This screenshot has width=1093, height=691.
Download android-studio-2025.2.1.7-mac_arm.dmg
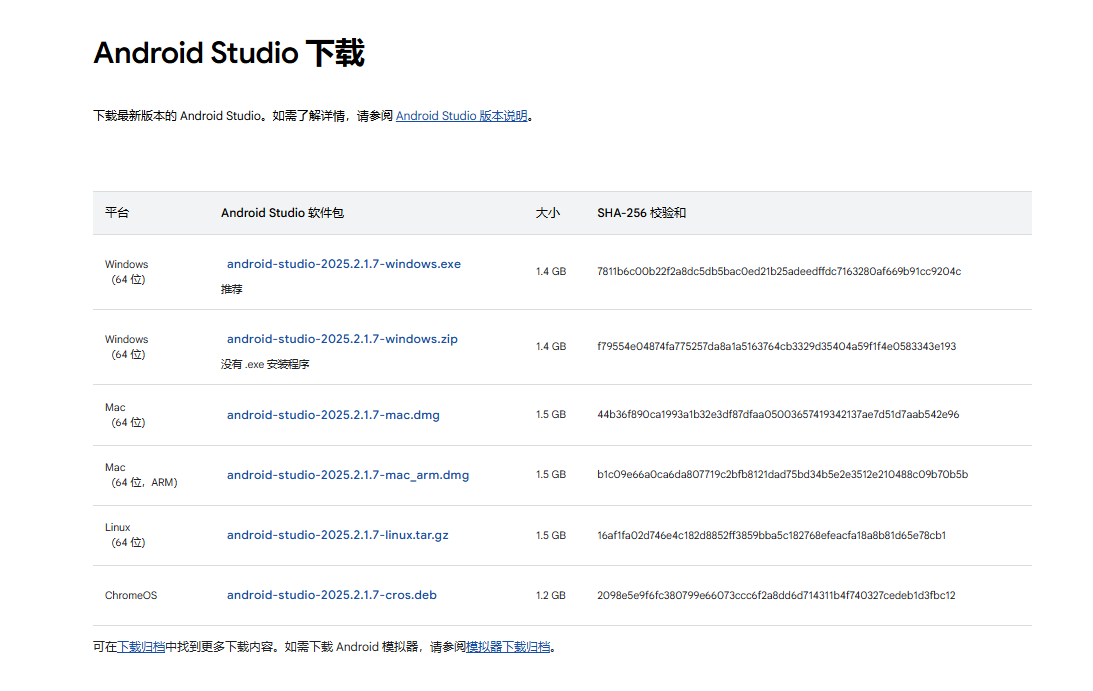(x=348, y=475)
